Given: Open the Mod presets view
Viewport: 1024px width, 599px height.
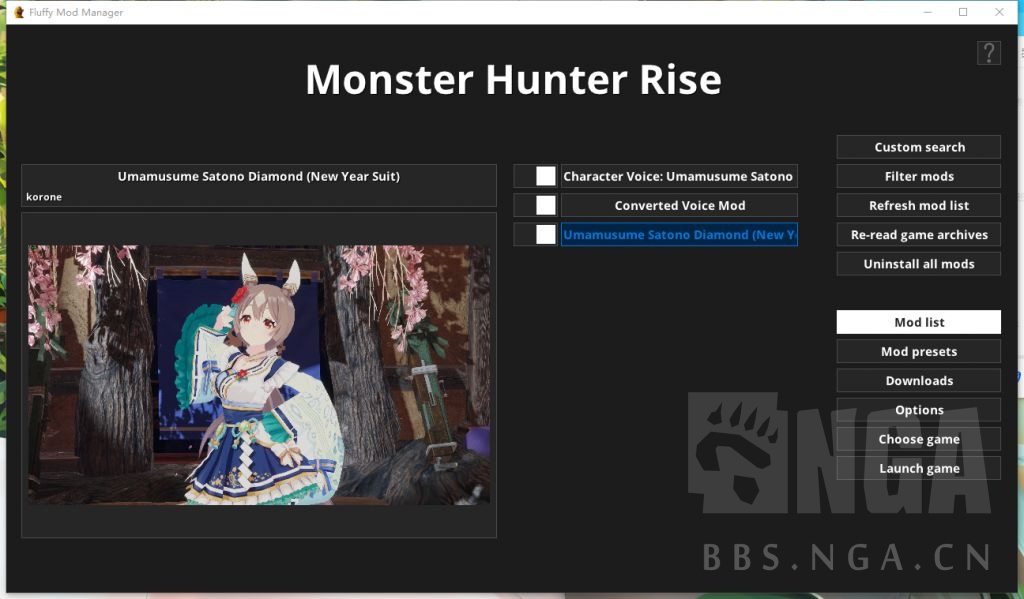Looking at the screenshot, I should 917,351.
